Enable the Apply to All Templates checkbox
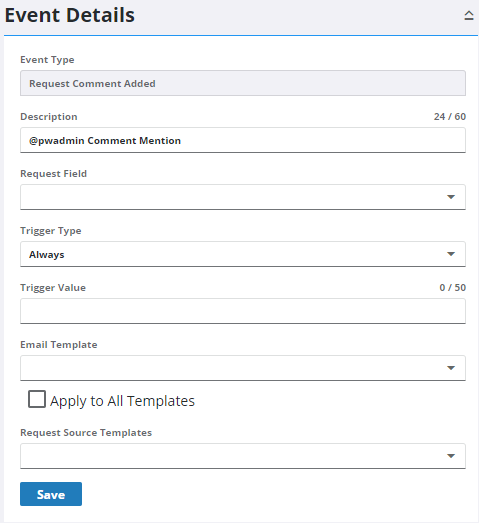479x523 pixels. click(x=37, y=399)
